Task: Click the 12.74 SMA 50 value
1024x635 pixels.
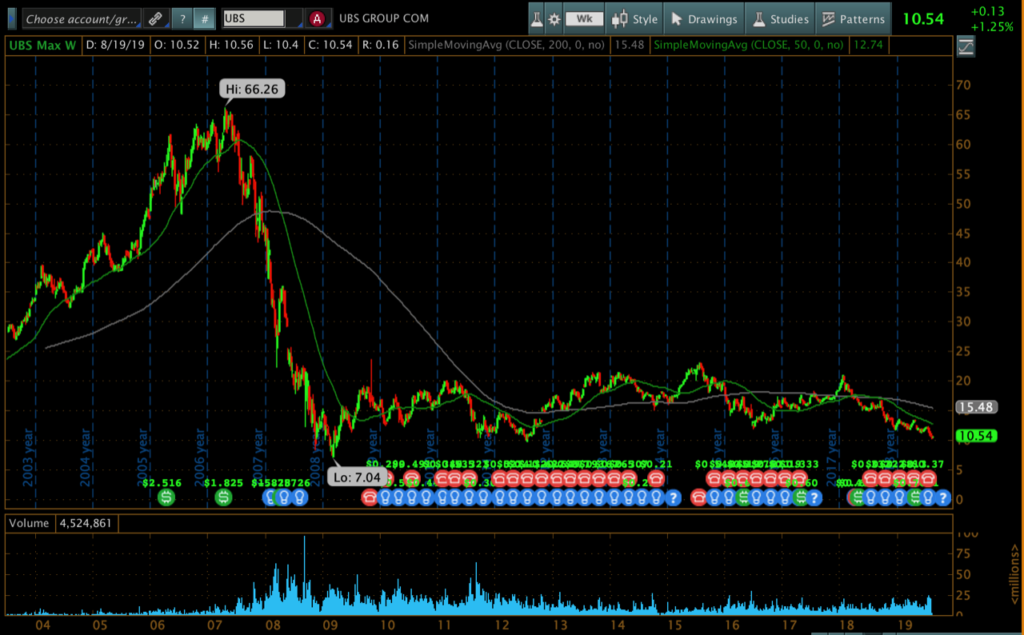Action: point(868,45)
